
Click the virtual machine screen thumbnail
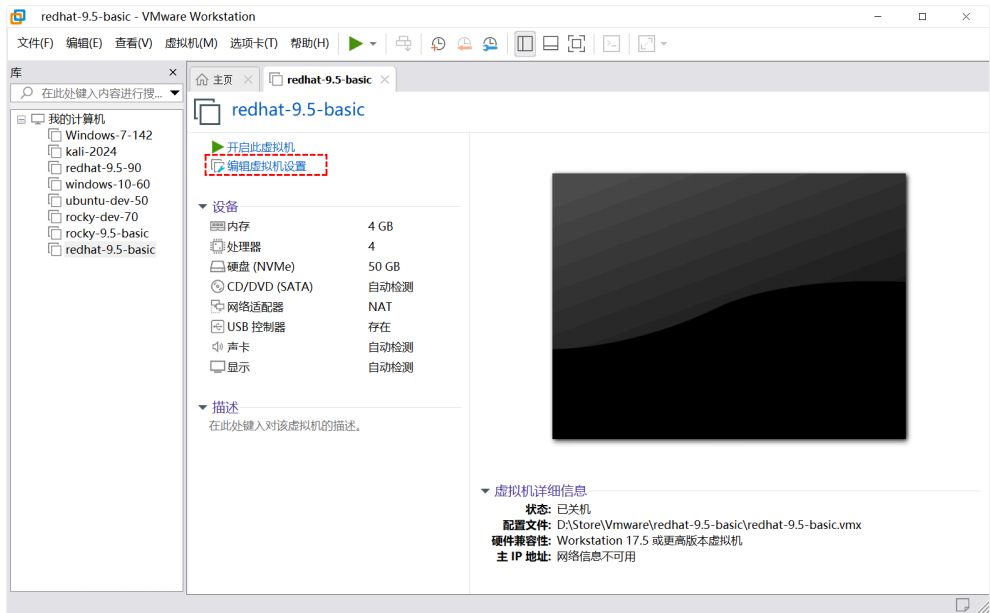(729, 306)
